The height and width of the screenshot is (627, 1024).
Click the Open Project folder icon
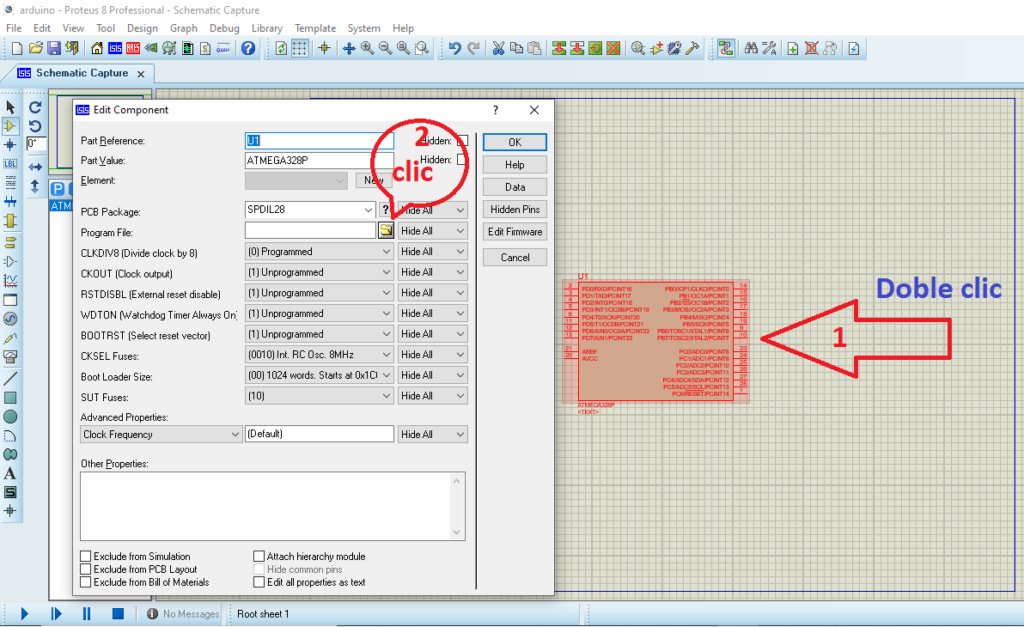coord(36,48)
